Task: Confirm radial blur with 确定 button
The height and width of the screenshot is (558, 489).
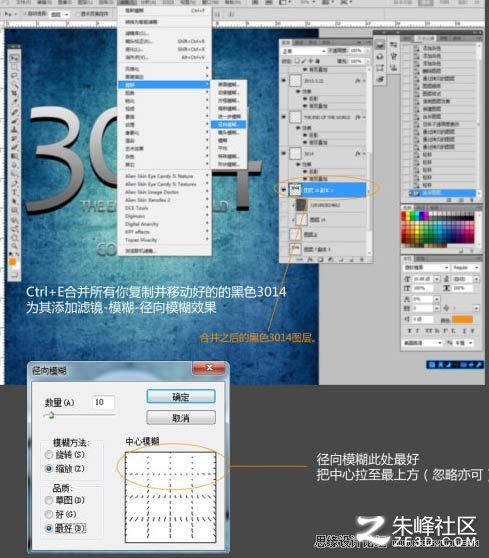Action: click(181, 397)
